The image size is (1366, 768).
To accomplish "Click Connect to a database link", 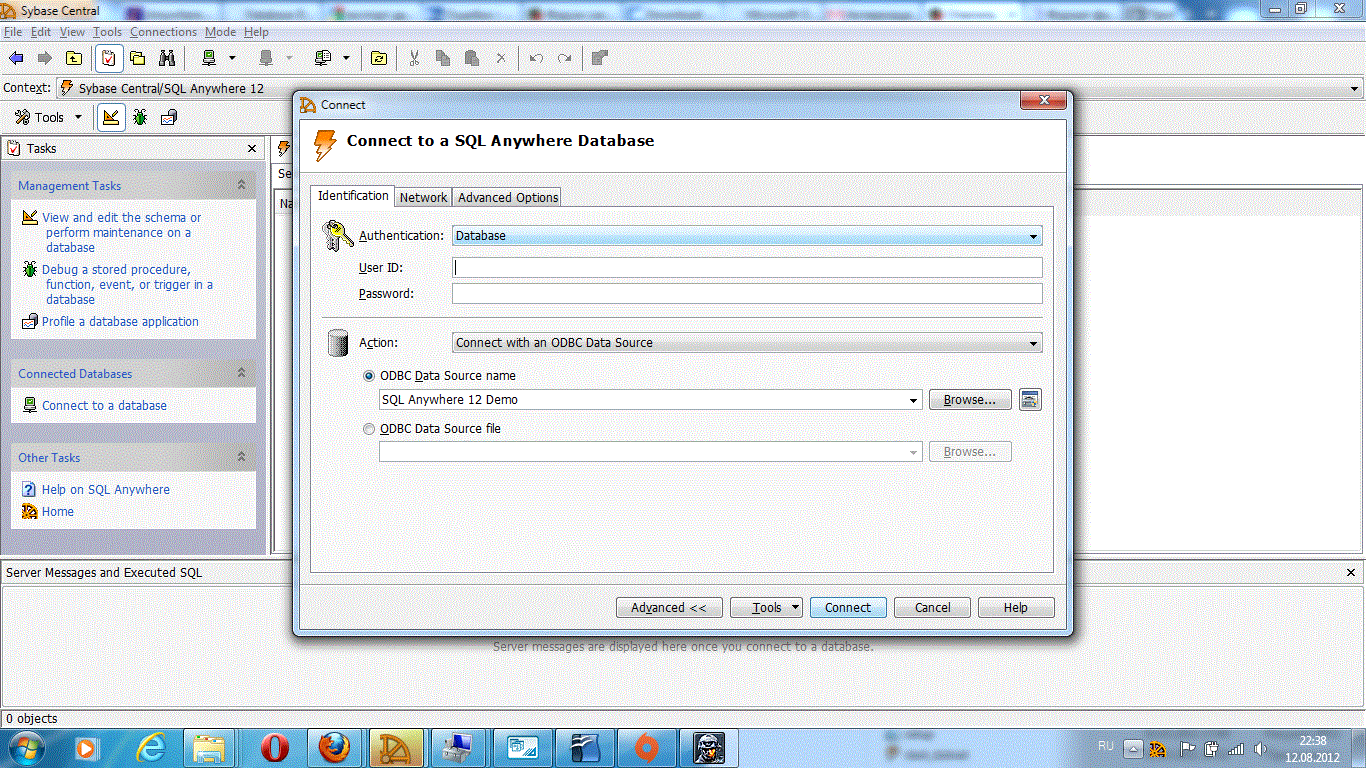I will tap(104, 406).
